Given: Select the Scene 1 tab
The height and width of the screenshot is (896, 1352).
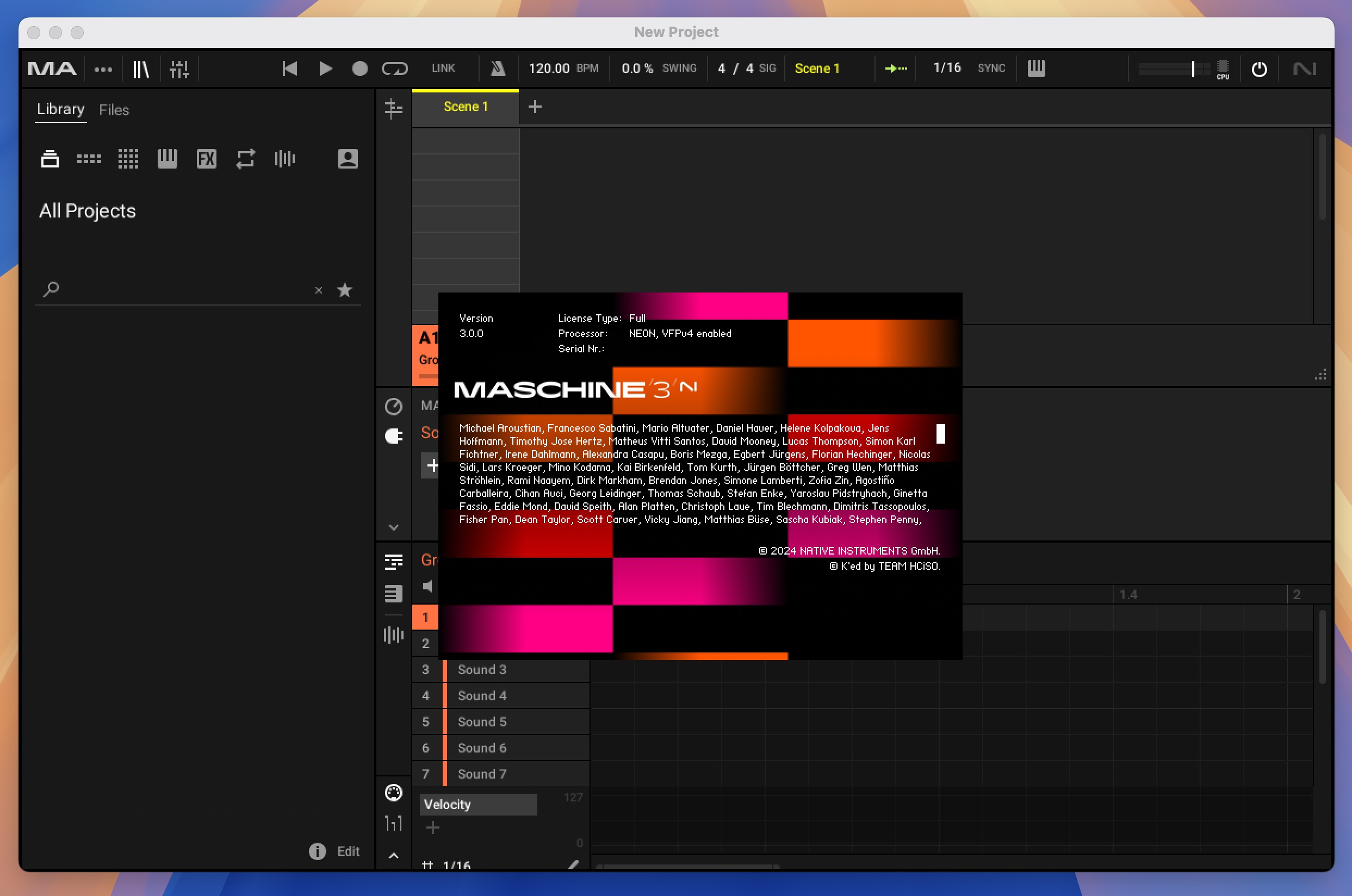Looking at the screenshot, I should 466,107.
